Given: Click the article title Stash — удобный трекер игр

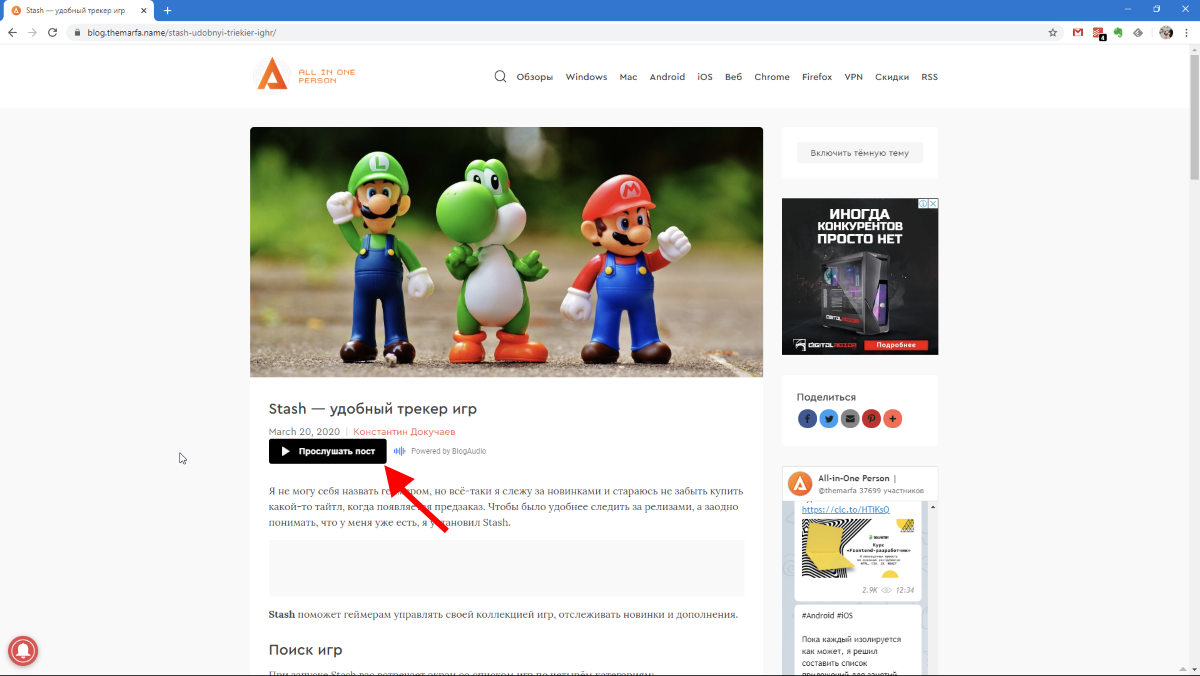Looking at the screenshot, I should click(x=373, y=408).
